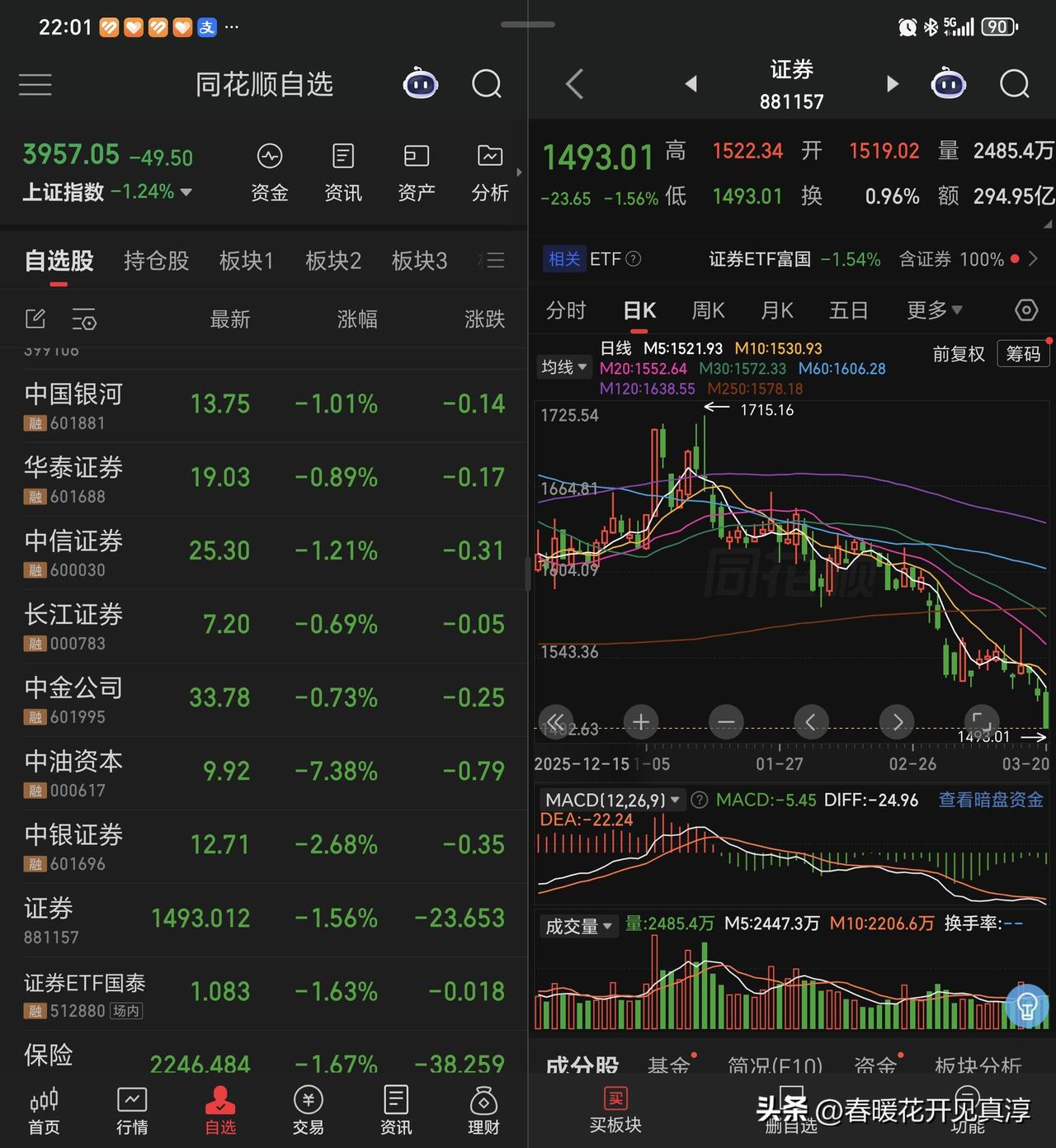Tap the lightbulb tips icon

pos(1026,1006)
